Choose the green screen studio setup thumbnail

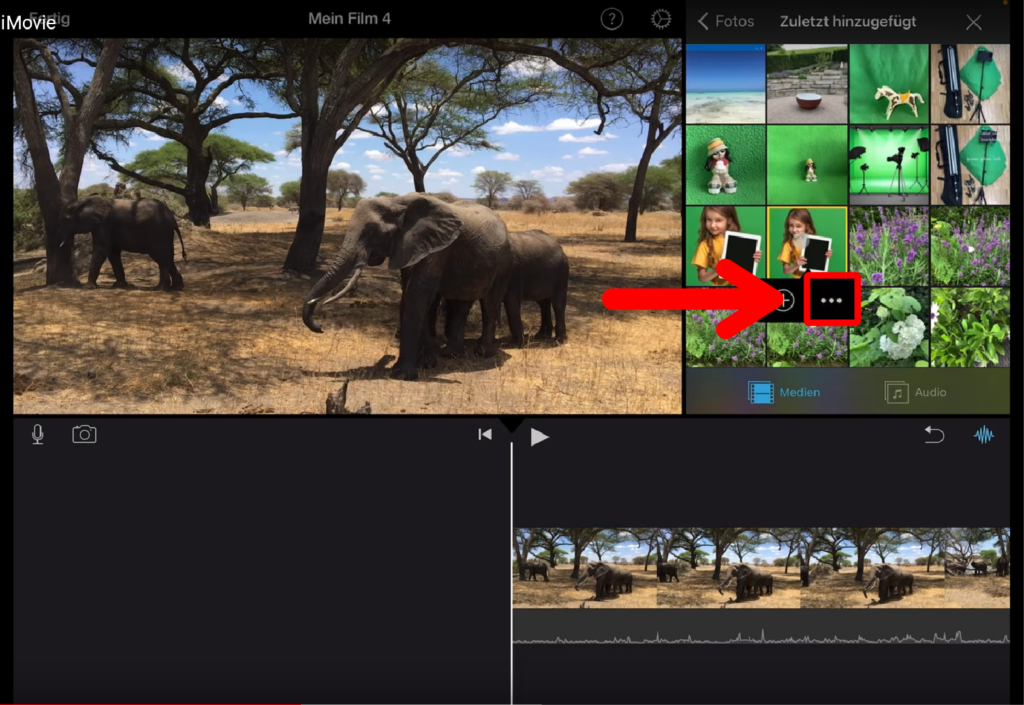889,165
